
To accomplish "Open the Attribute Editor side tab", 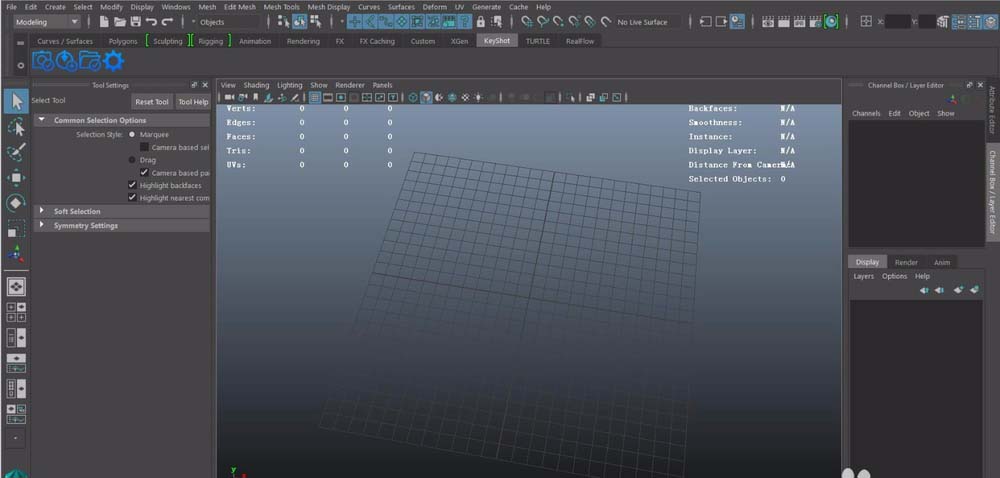I will (992, 110).
